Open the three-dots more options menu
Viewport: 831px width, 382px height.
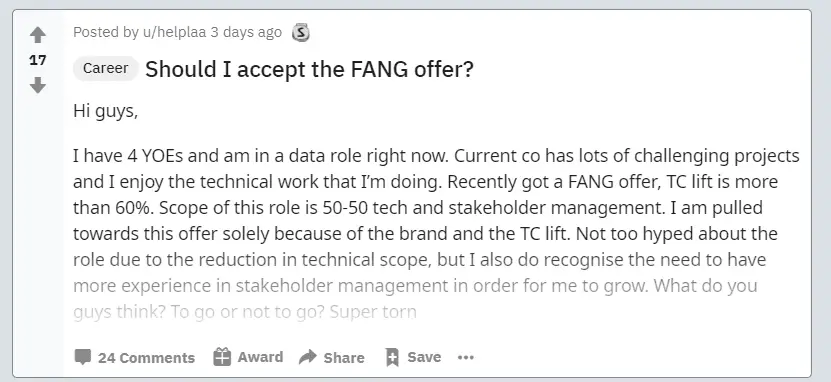(x=466, y=358)
